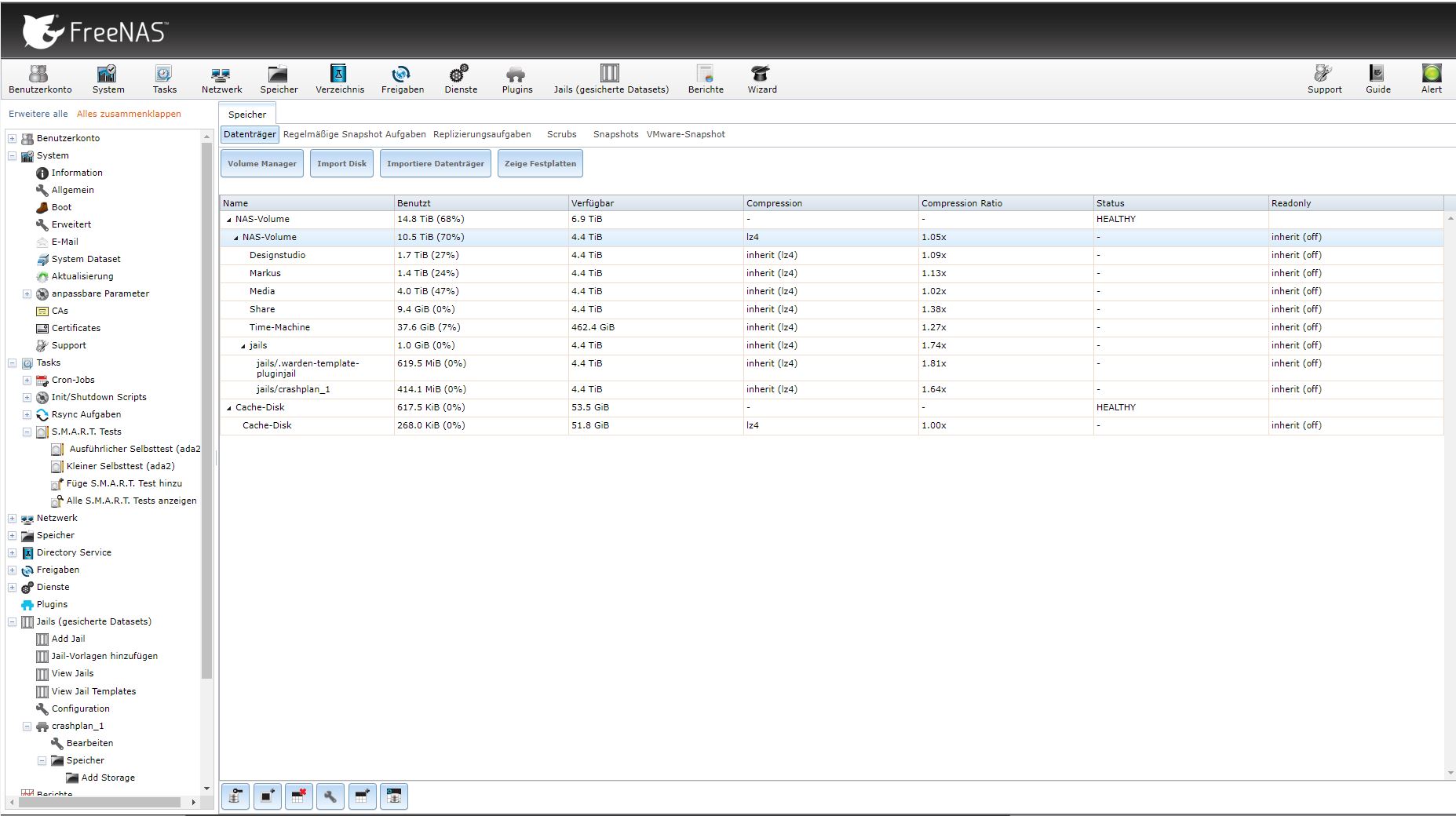
Task: Open the Dienste gears icon
Action: click(x=459, y=74)
